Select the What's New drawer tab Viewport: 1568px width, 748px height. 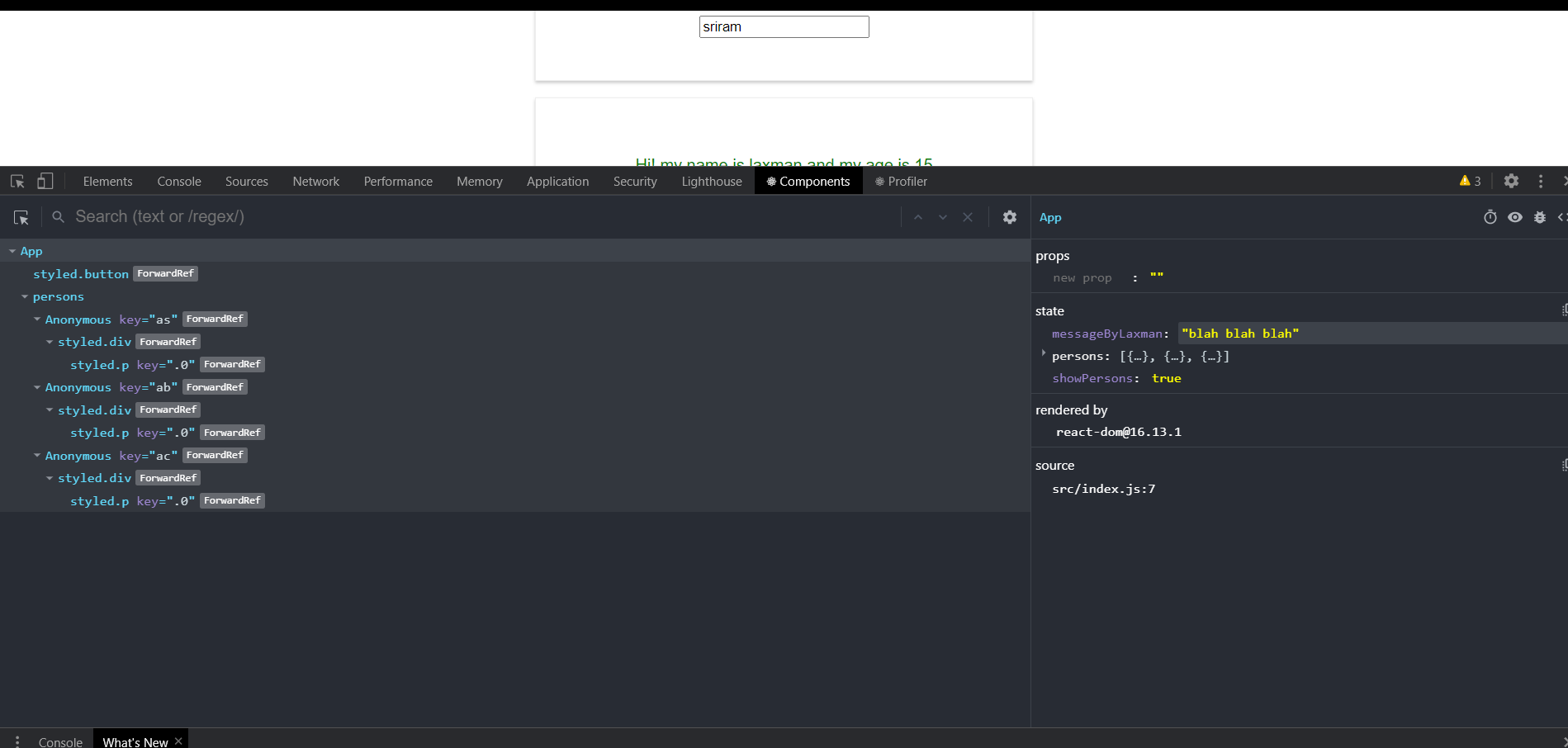(x=135, y=741)
